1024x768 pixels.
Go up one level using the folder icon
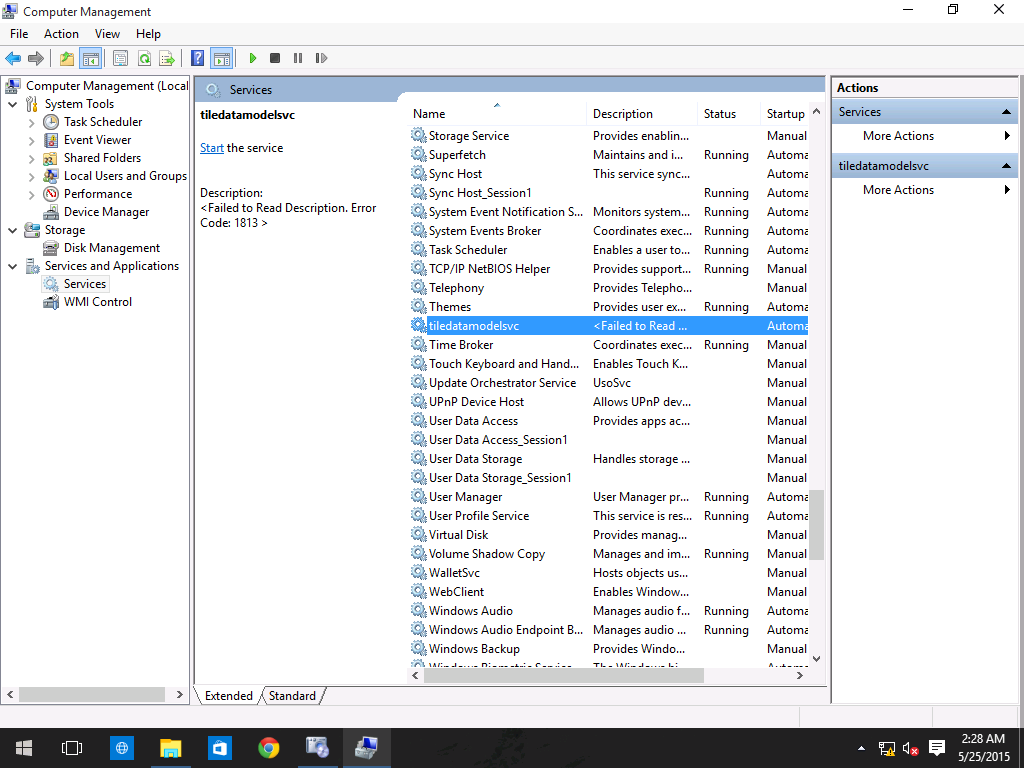[x=67, y=58]
